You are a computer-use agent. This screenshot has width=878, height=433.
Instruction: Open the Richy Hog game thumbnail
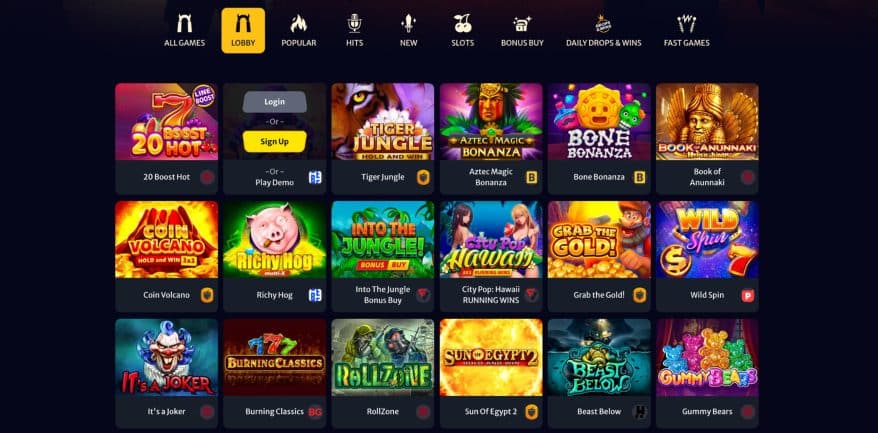pos(274,240)
